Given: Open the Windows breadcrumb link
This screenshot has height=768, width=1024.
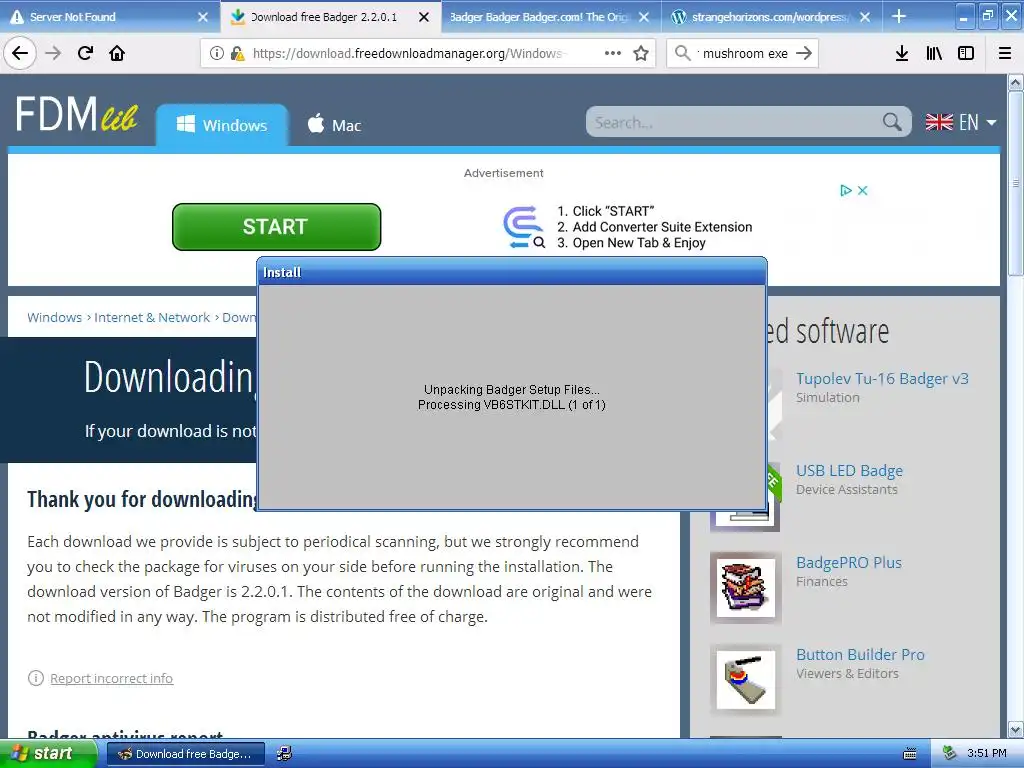Looking at the screenshot, I should click(54, 317).
